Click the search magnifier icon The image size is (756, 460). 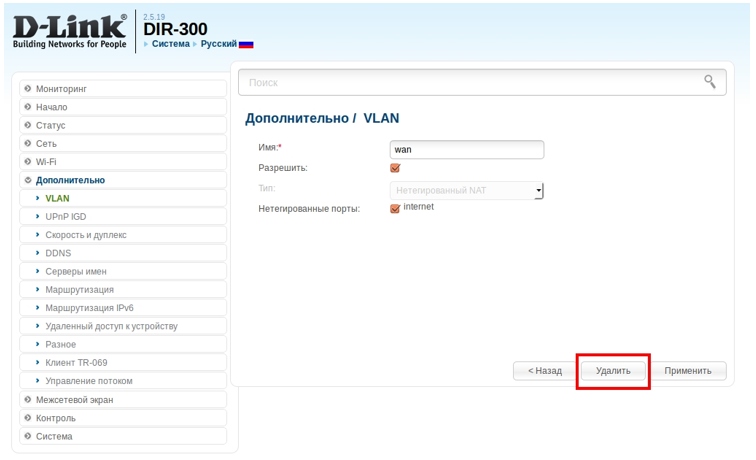point(710,82)
